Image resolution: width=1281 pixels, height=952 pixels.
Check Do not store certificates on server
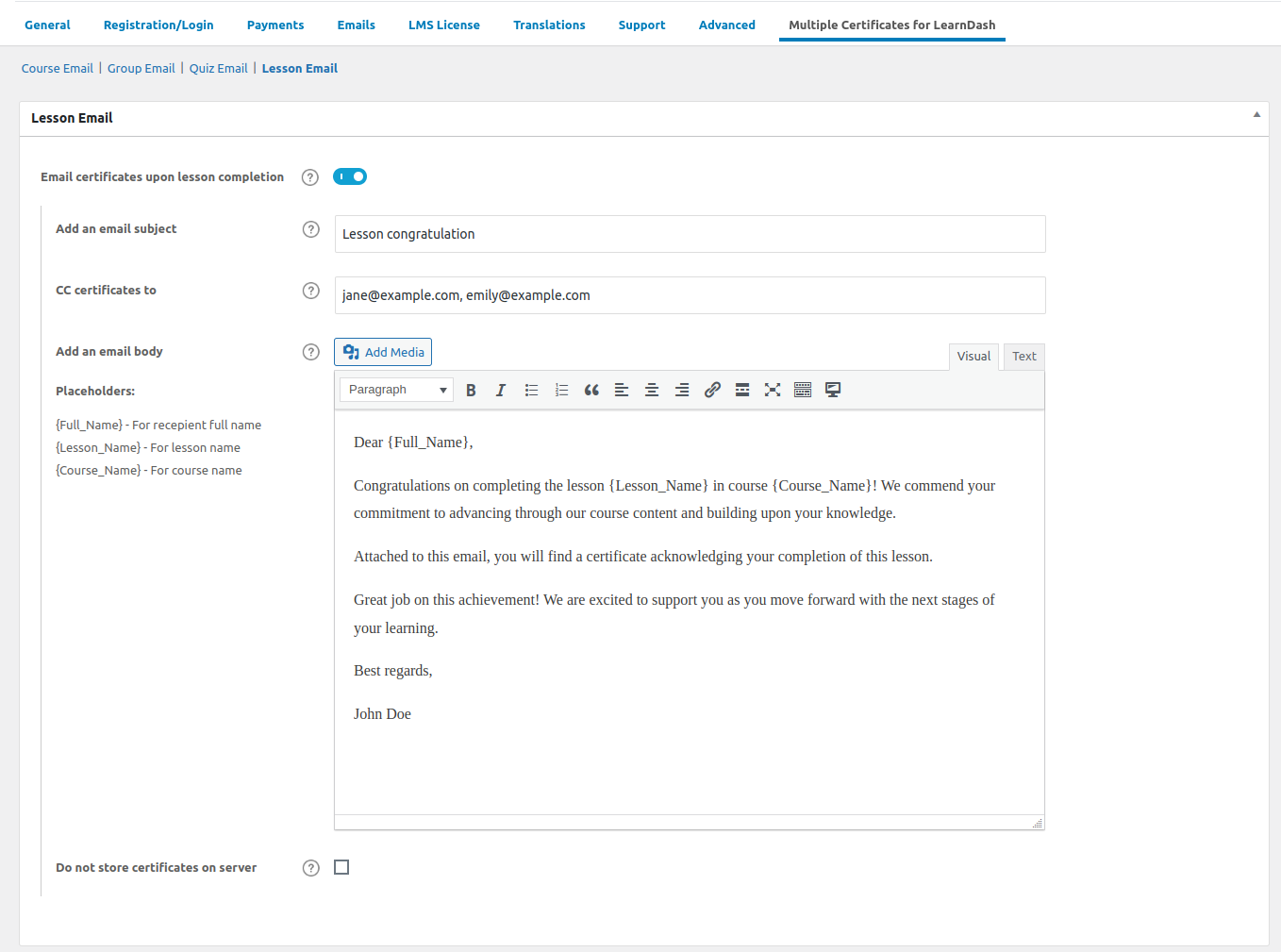[x=341, y=867]
